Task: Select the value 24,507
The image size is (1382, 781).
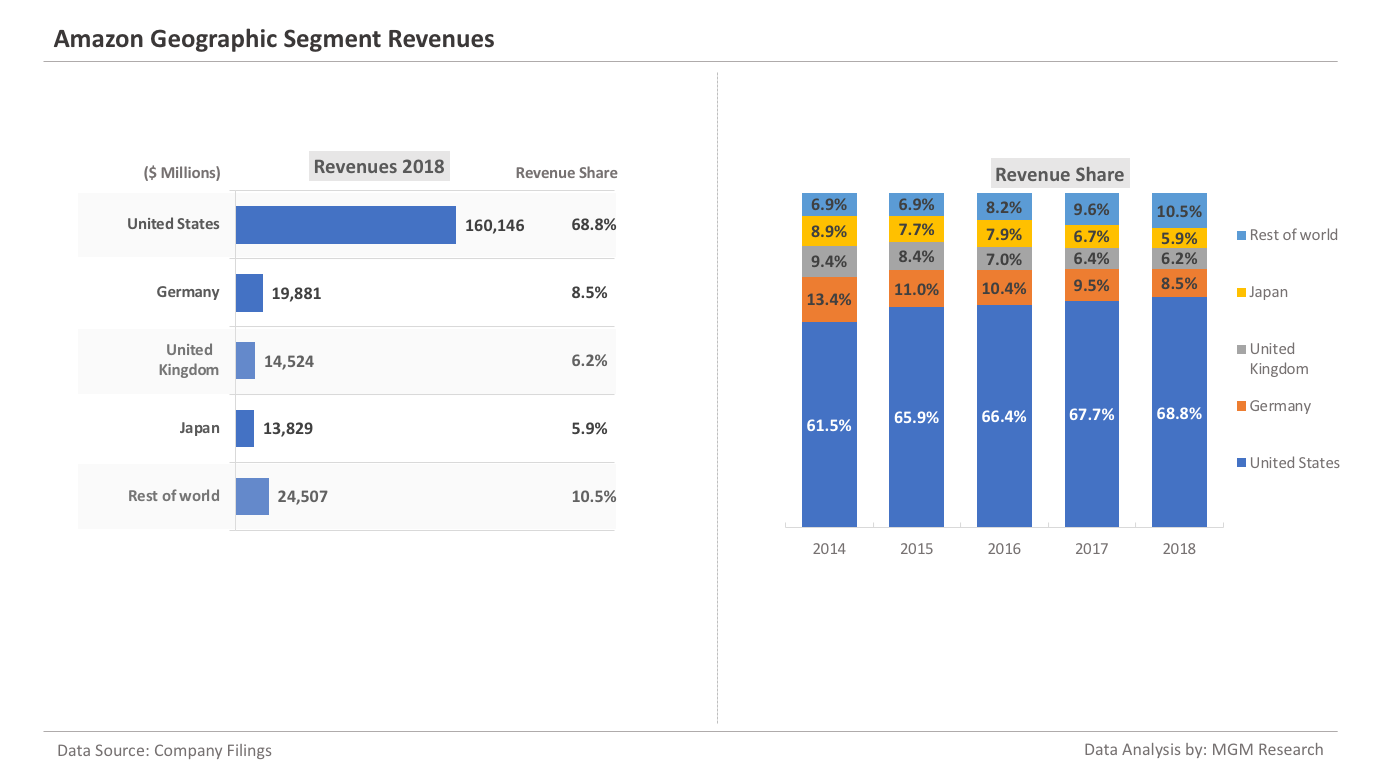Action: pos(302,496)
